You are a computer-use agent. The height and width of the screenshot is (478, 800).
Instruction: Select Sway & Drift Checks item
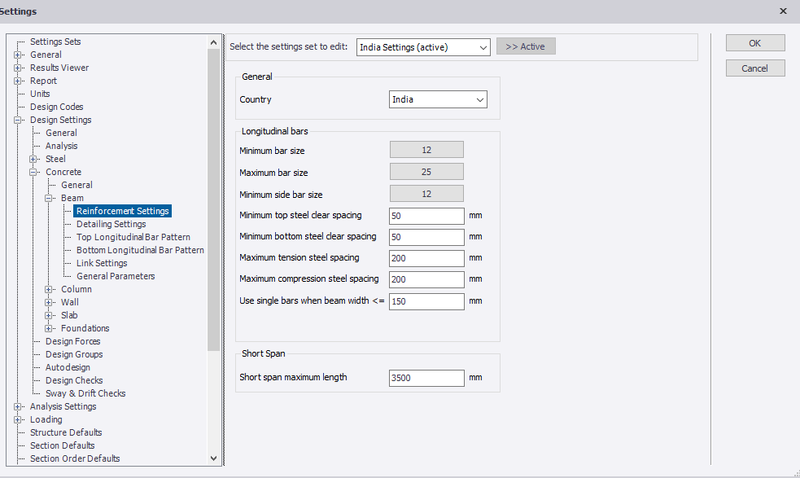pos(85,393)
